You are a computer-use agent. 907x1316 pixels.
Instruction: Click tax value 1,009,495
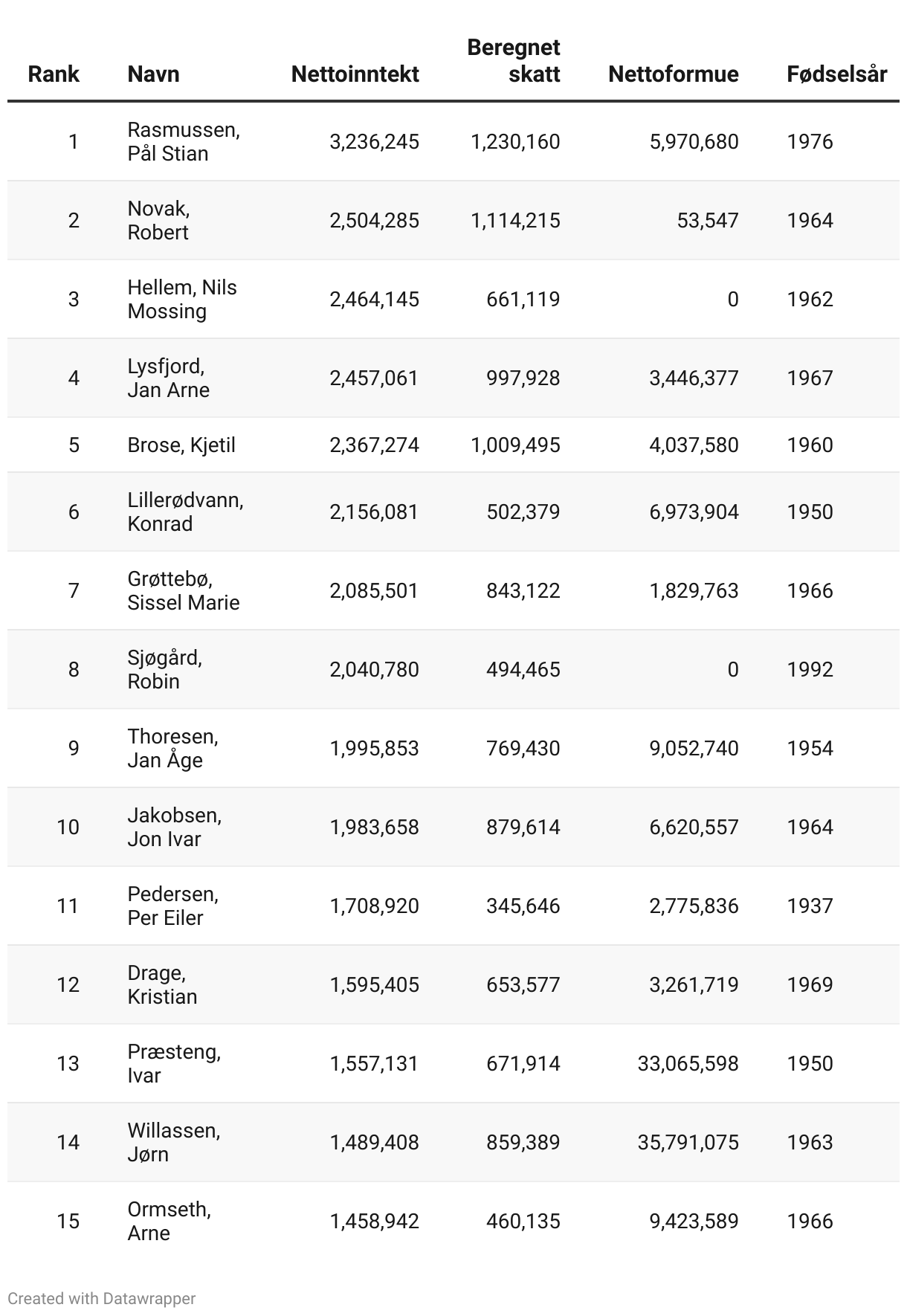pyautogui.click(x=515, y=445)
